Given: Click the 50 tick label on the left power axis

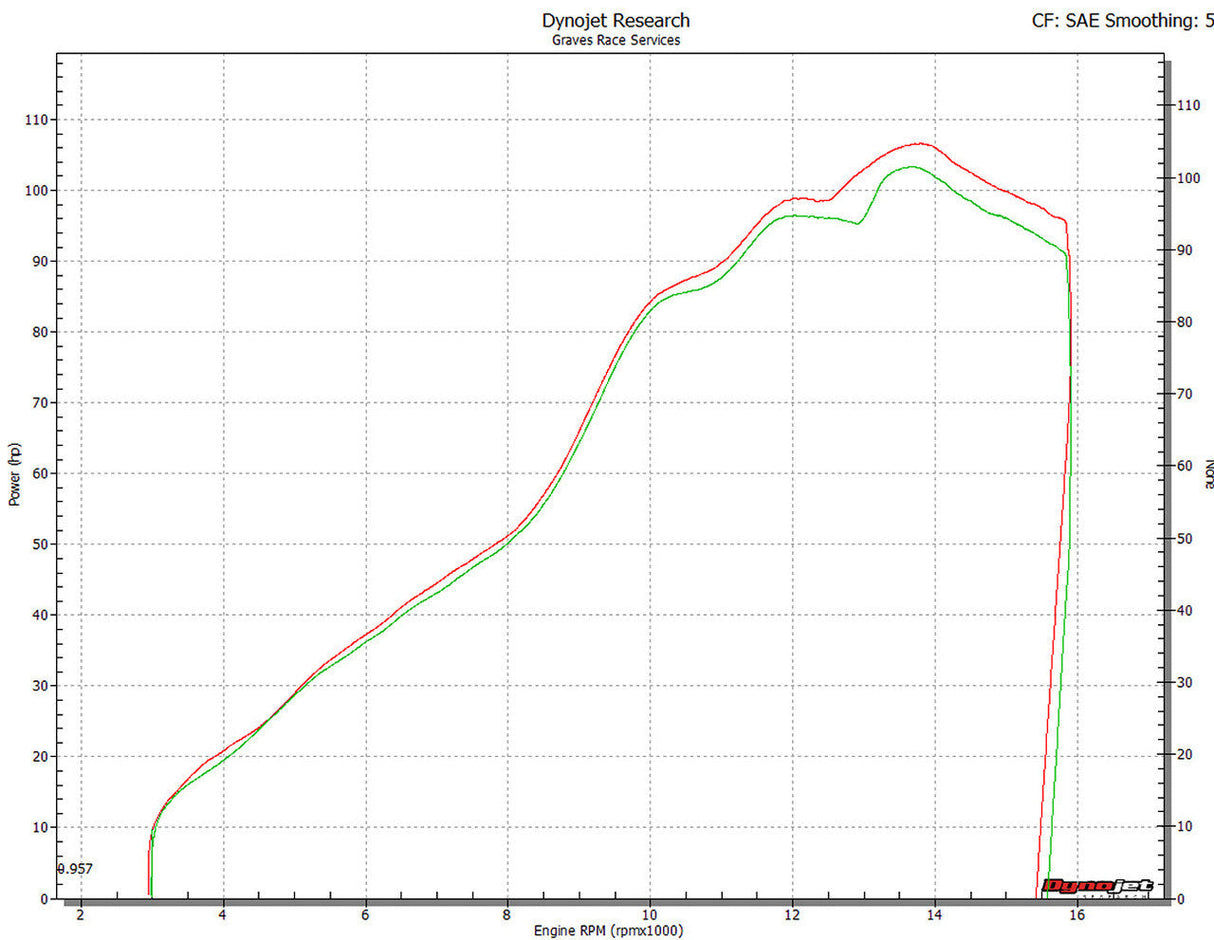Looking at the screenshot, I should (x=38, y=545).
